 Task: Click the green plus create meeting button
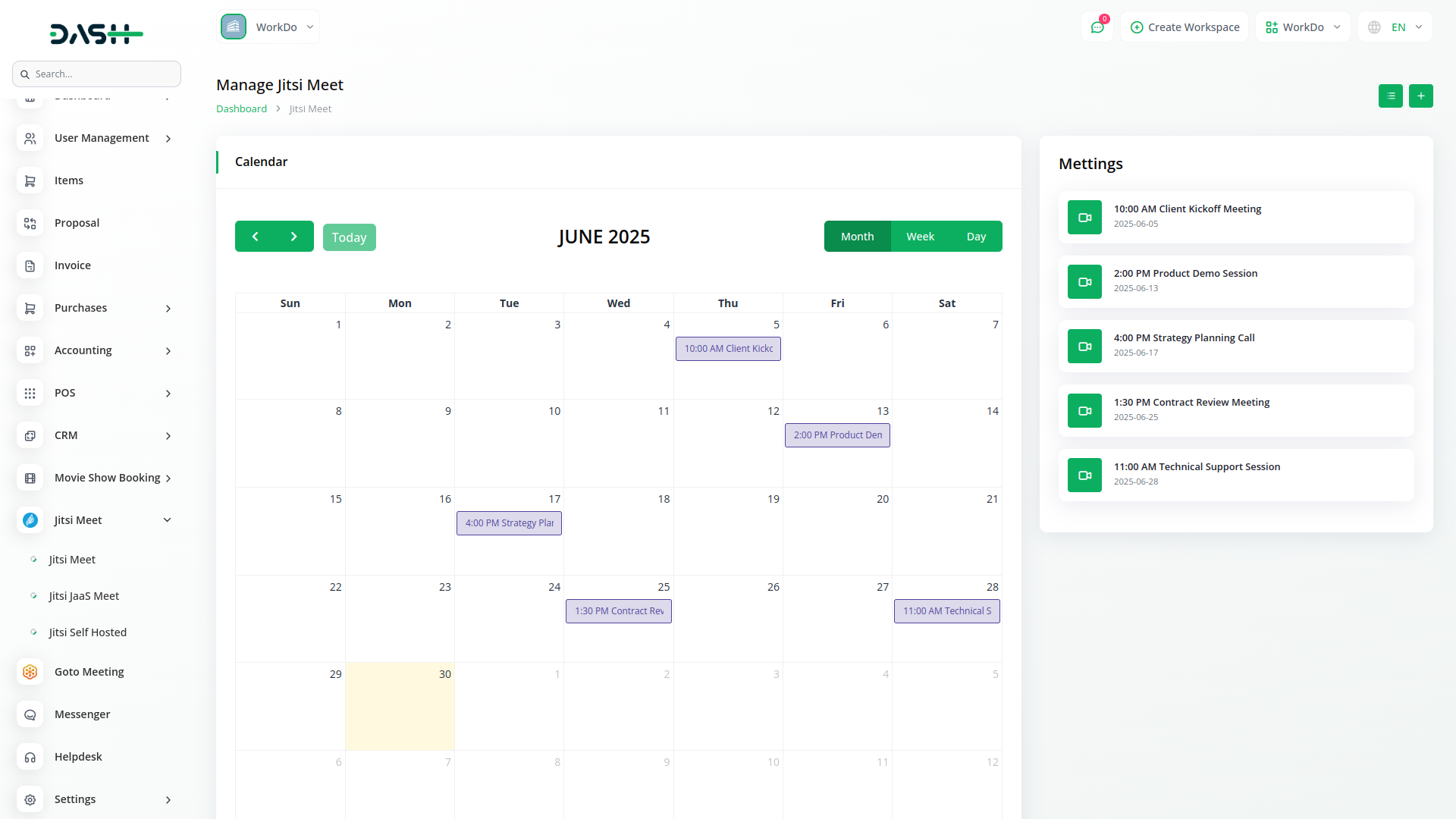pos(1420,96)
